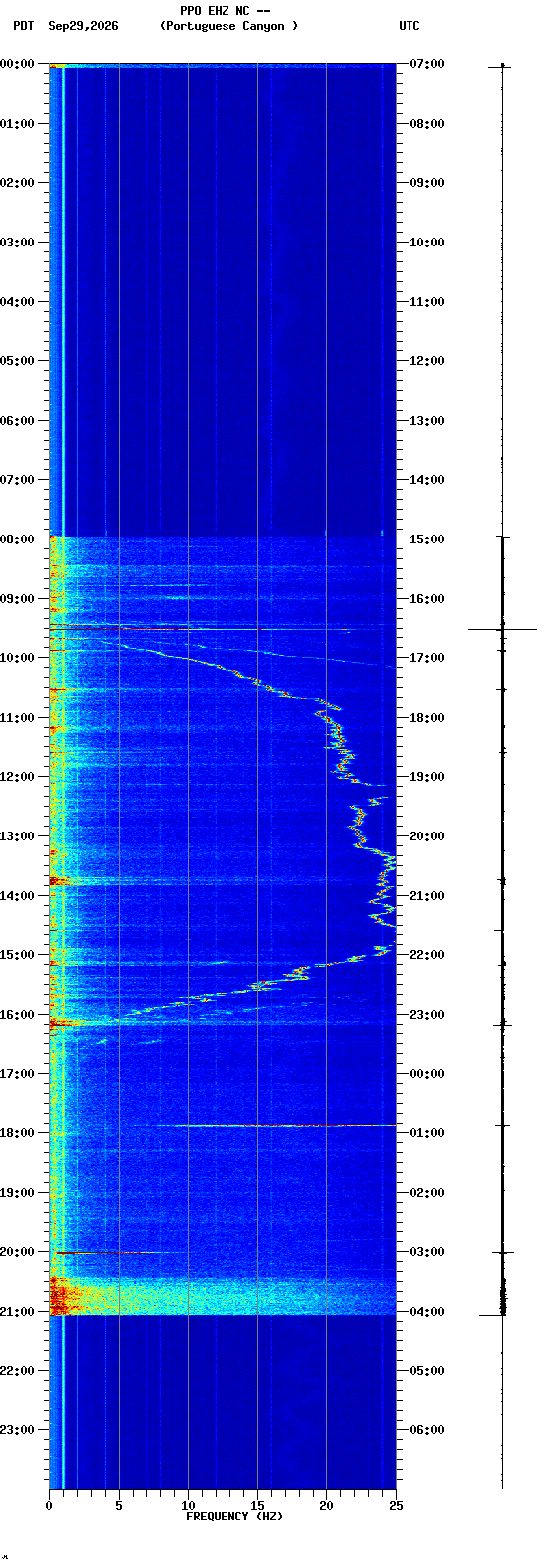Click the '22:00' label on the UTC axis

[x=427, y=954]
